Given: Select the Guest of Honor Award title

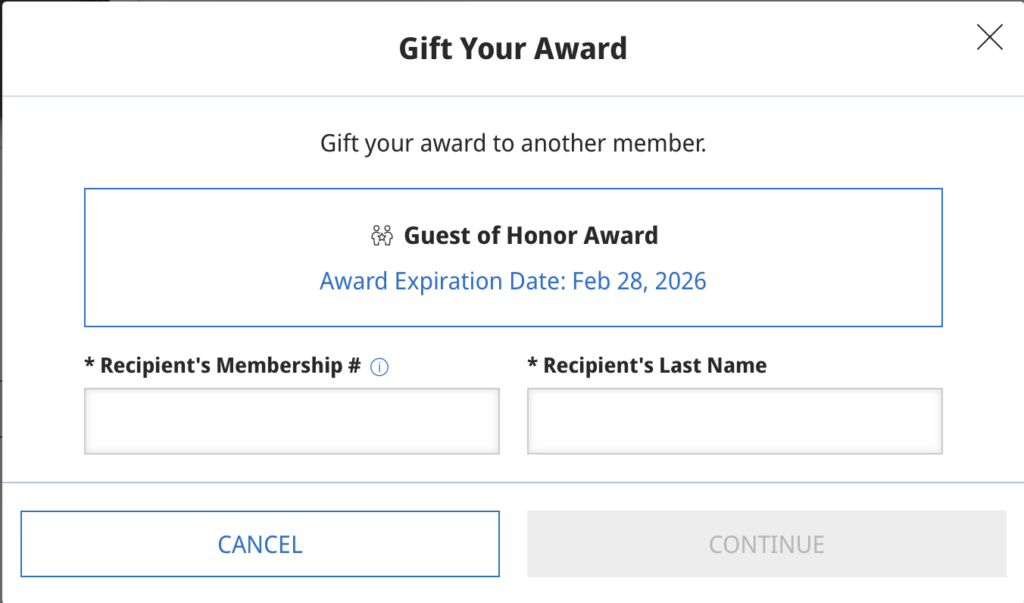Looking at the screenshot, I should click(530, 236).
